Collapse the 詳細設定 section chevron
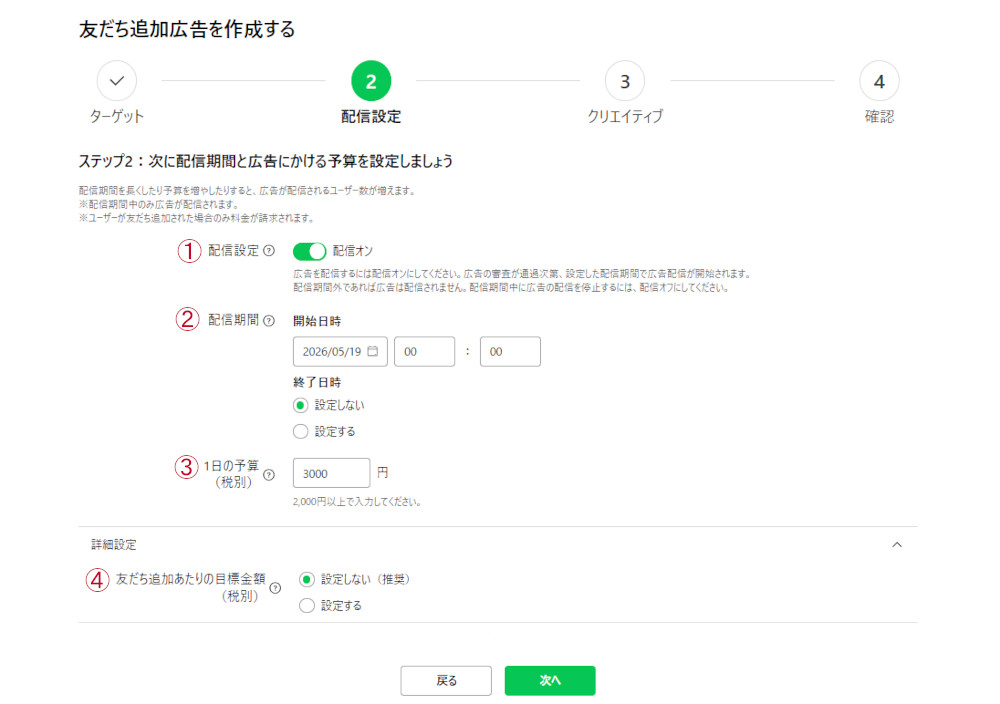Viewport: 1000px width, 704px height. click(x=897, y=545)
